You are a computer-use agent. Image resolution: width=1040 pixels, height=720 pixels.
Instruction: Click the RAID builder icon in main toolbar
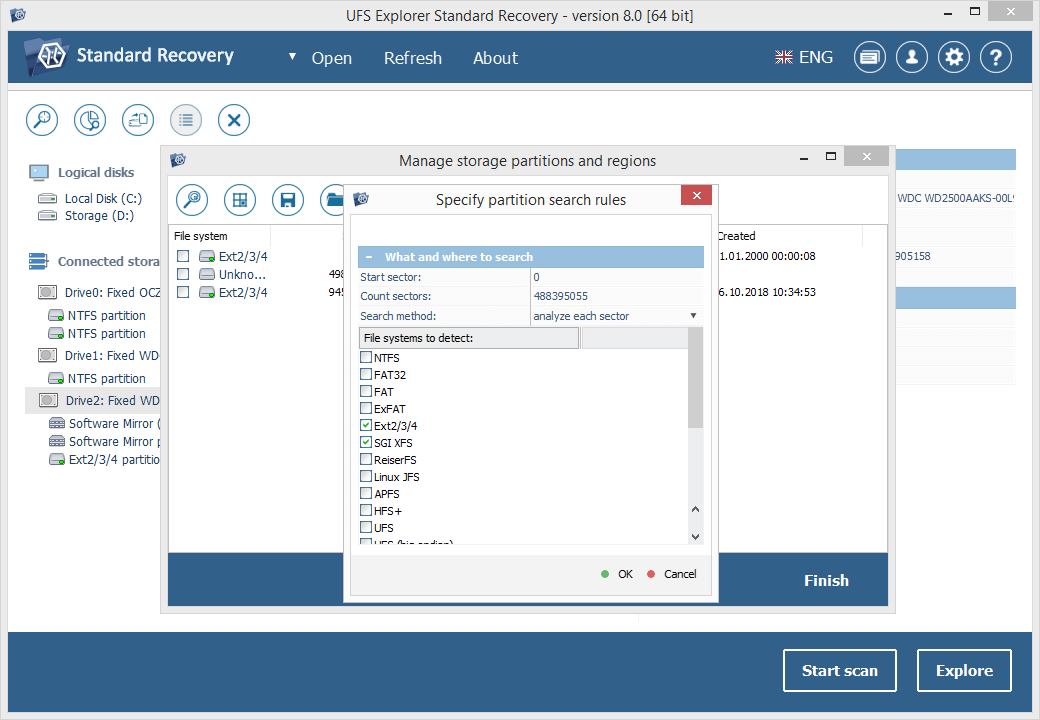[x=138, y=120]
